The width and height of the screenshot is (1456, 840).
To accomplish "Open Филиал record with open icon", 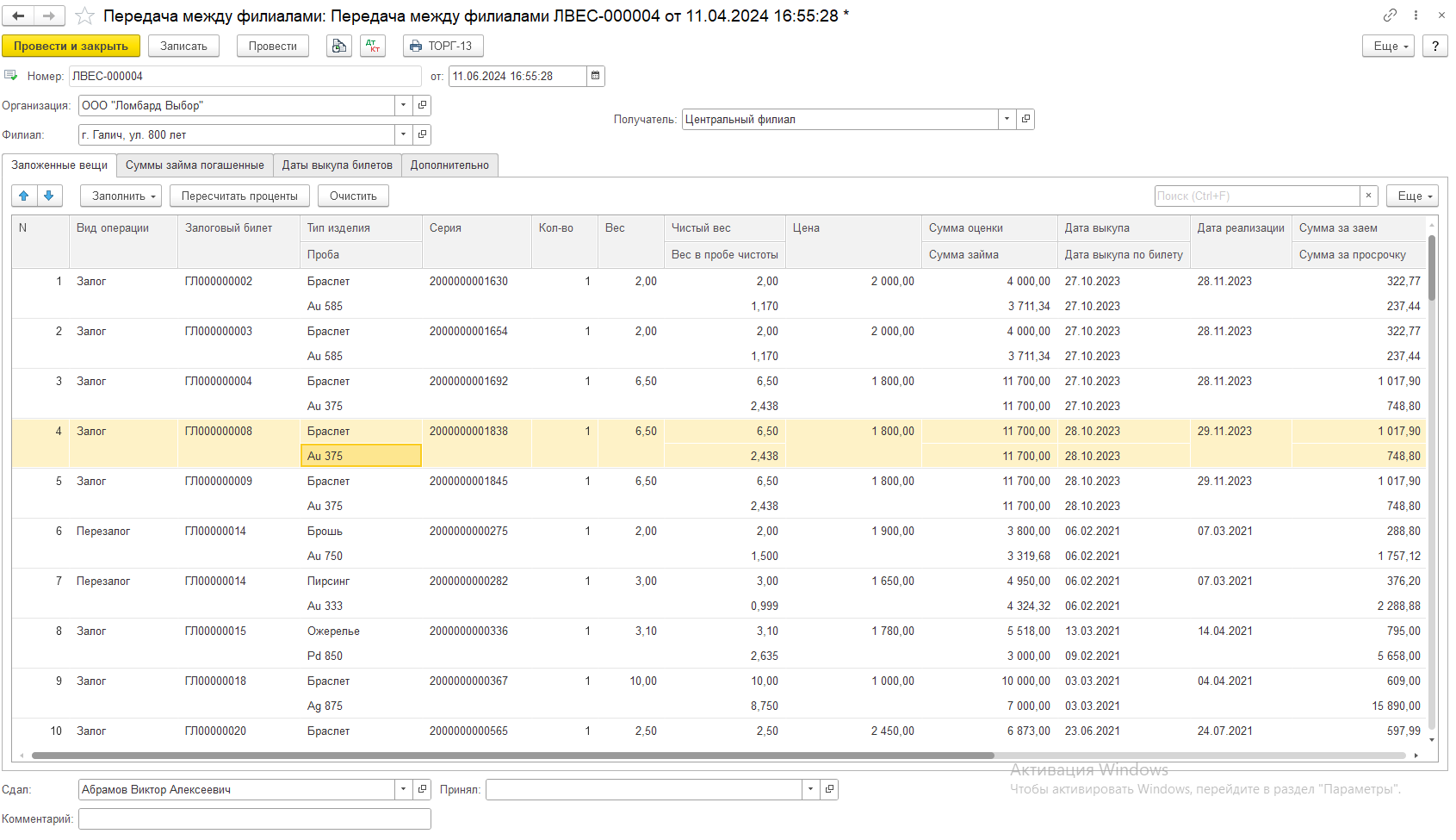I will [422, 134].
